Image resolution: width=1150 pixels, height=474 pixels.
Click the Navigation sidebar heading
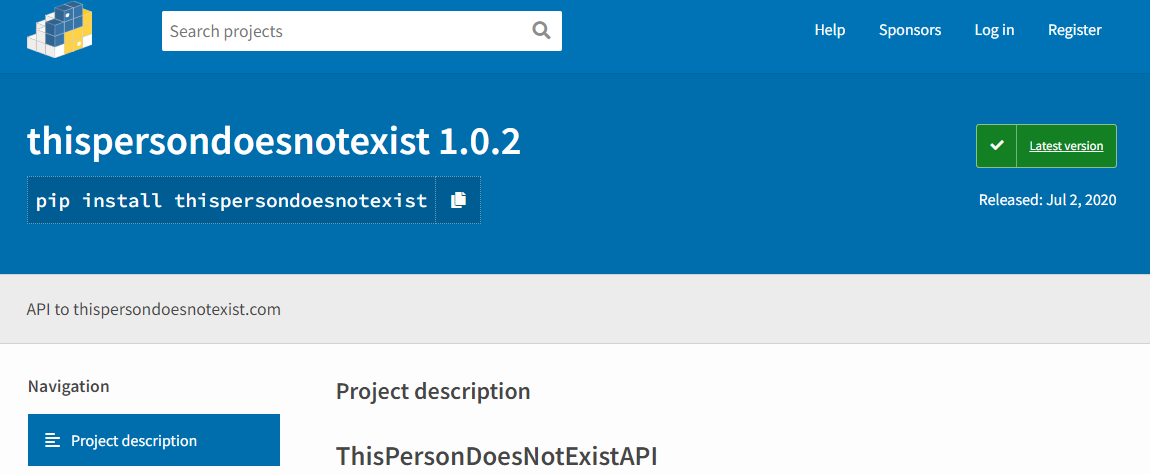68,386
